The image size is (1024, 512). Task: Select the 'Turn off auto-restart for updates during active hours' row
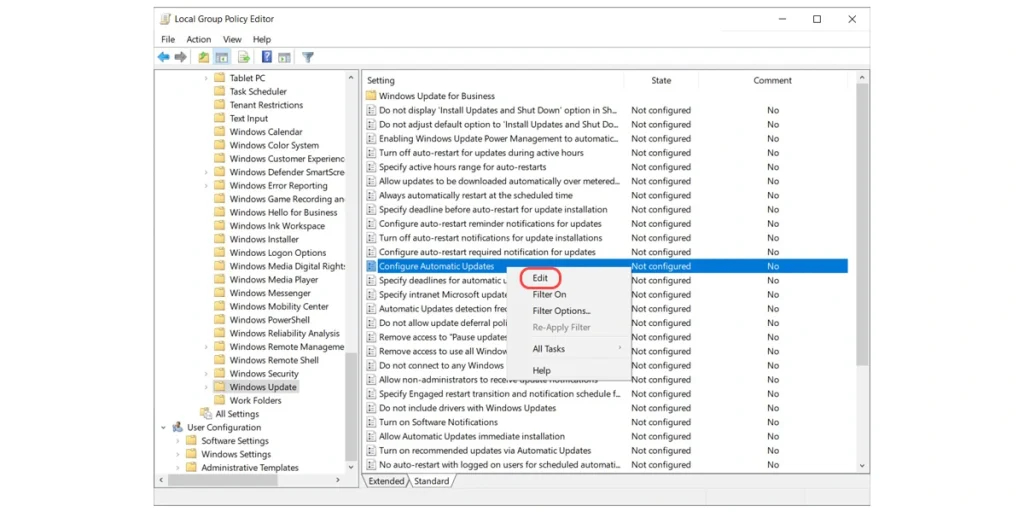[605, 153]
